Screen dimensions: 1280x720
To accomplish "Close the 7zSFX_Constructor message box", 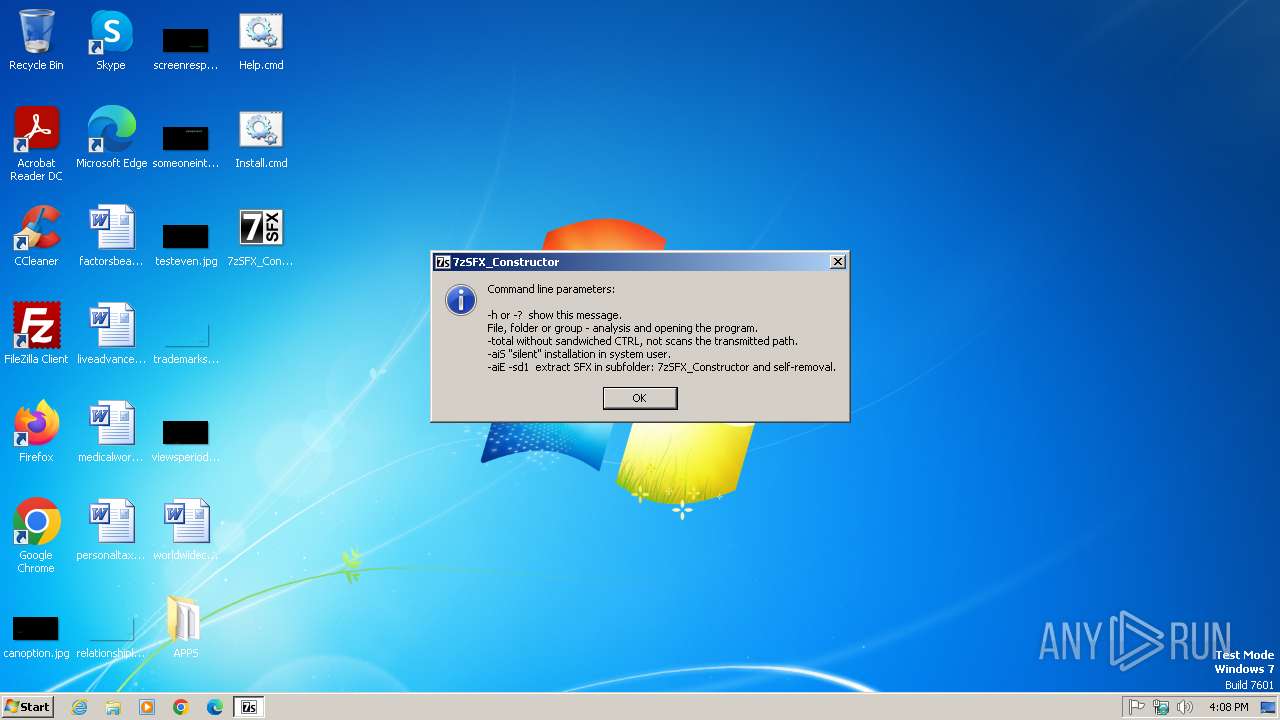I will 838,262.
